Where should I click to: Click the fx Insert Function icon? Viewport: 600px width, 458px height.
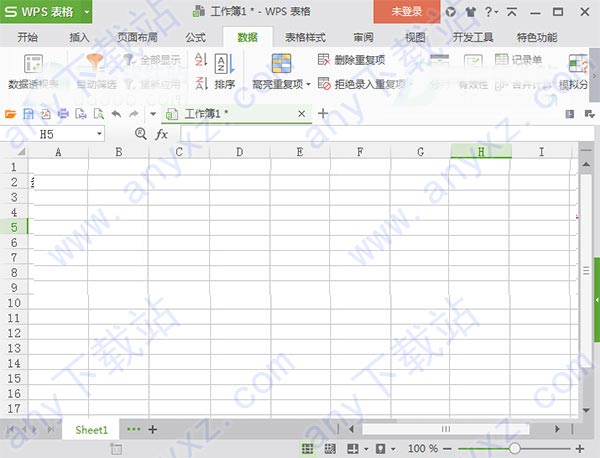[161, 134]
